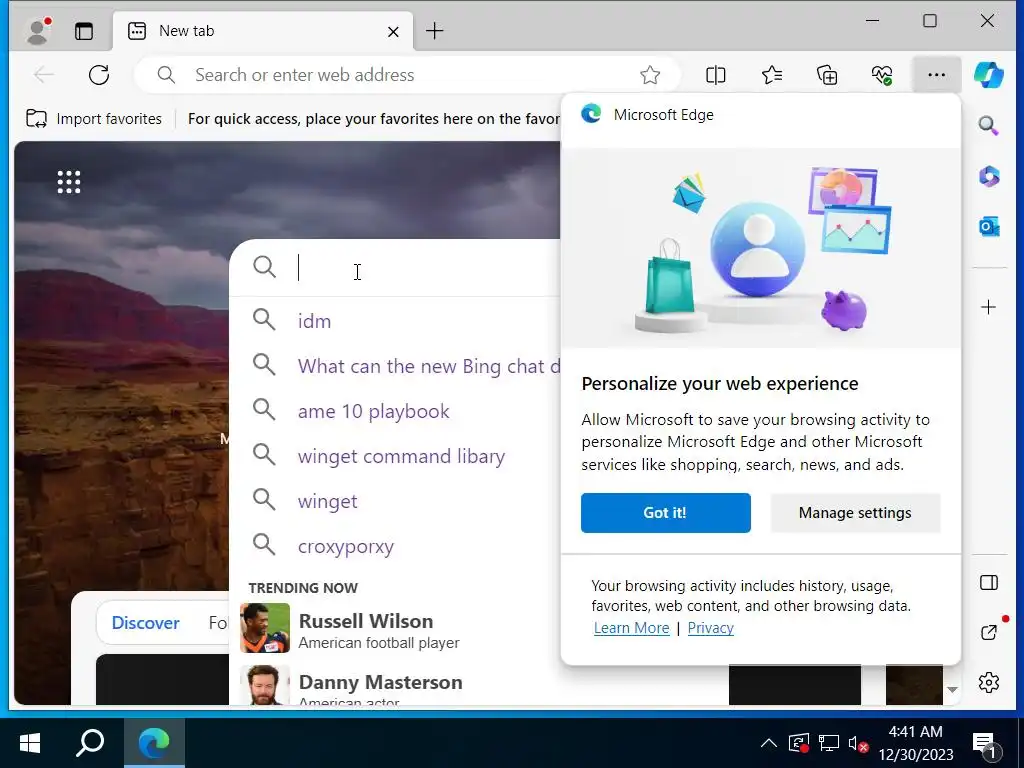Open the Windows Start menu
This screenshot has height=768, width=1024.
pos(30,743)
